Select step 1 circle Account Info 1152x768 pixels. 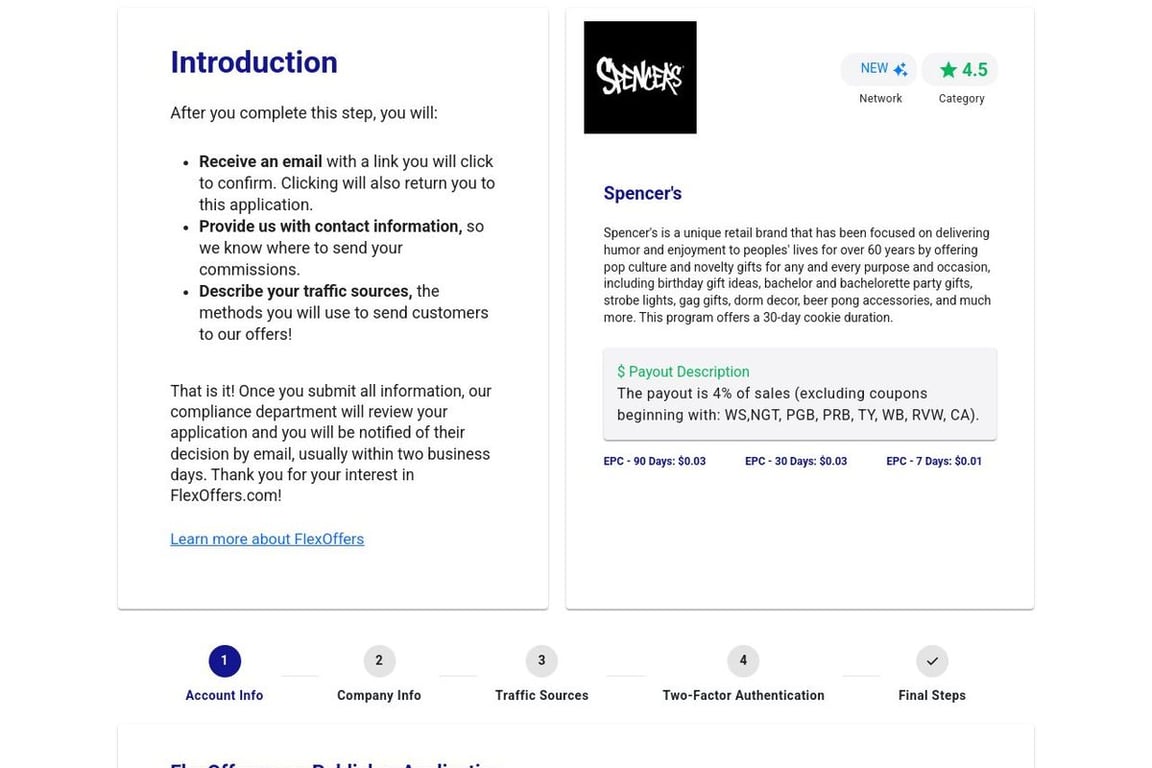[x=224, y=661]
